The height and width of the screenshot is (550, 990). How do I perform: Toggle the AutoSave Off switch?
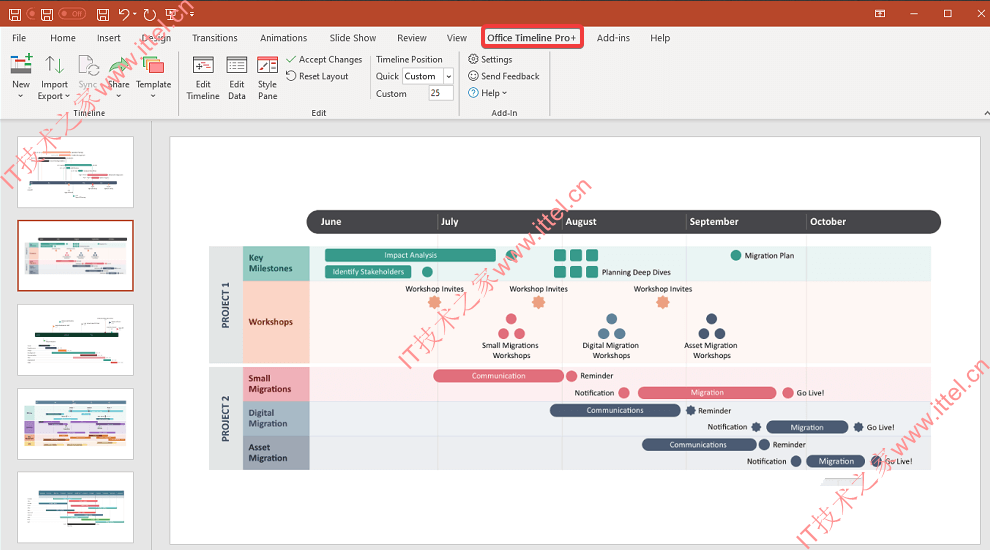(x=72, y=13)
